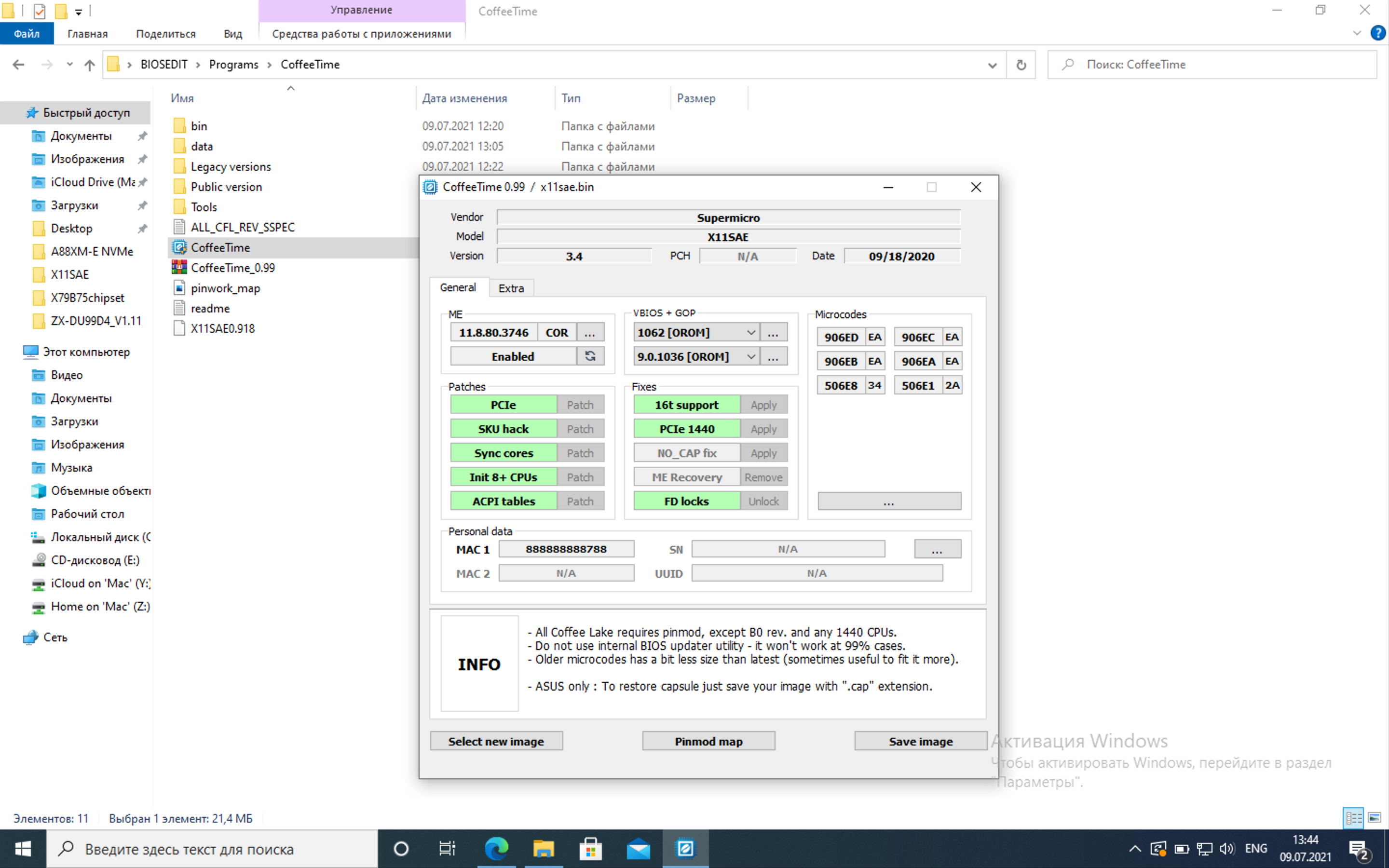
Task: Toggle the green PCIe patch indicator
Action: [x=503, y=405]
